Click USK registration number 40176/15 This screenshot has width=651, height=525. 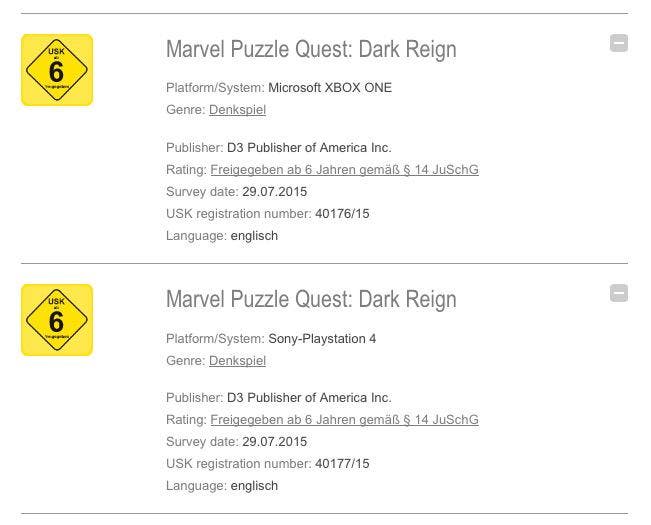(343, 214)
